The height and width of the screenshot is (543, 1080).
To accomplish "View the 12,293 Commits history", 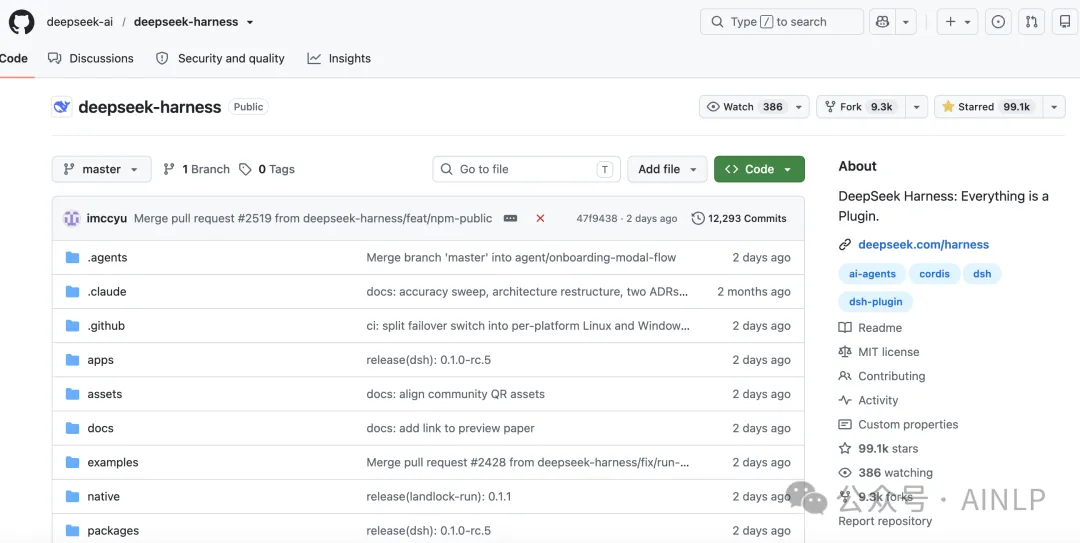I will tap(739, 218).
